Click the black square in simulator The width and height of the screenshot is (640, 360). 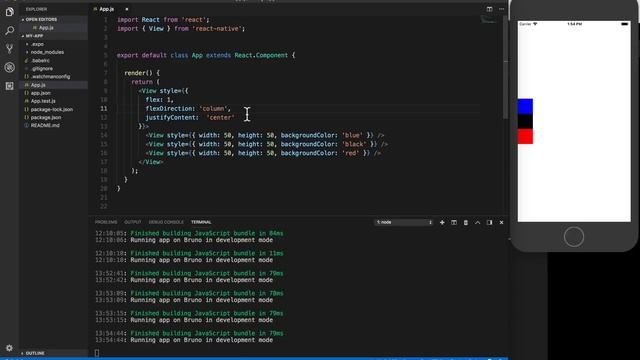(525, 121)
